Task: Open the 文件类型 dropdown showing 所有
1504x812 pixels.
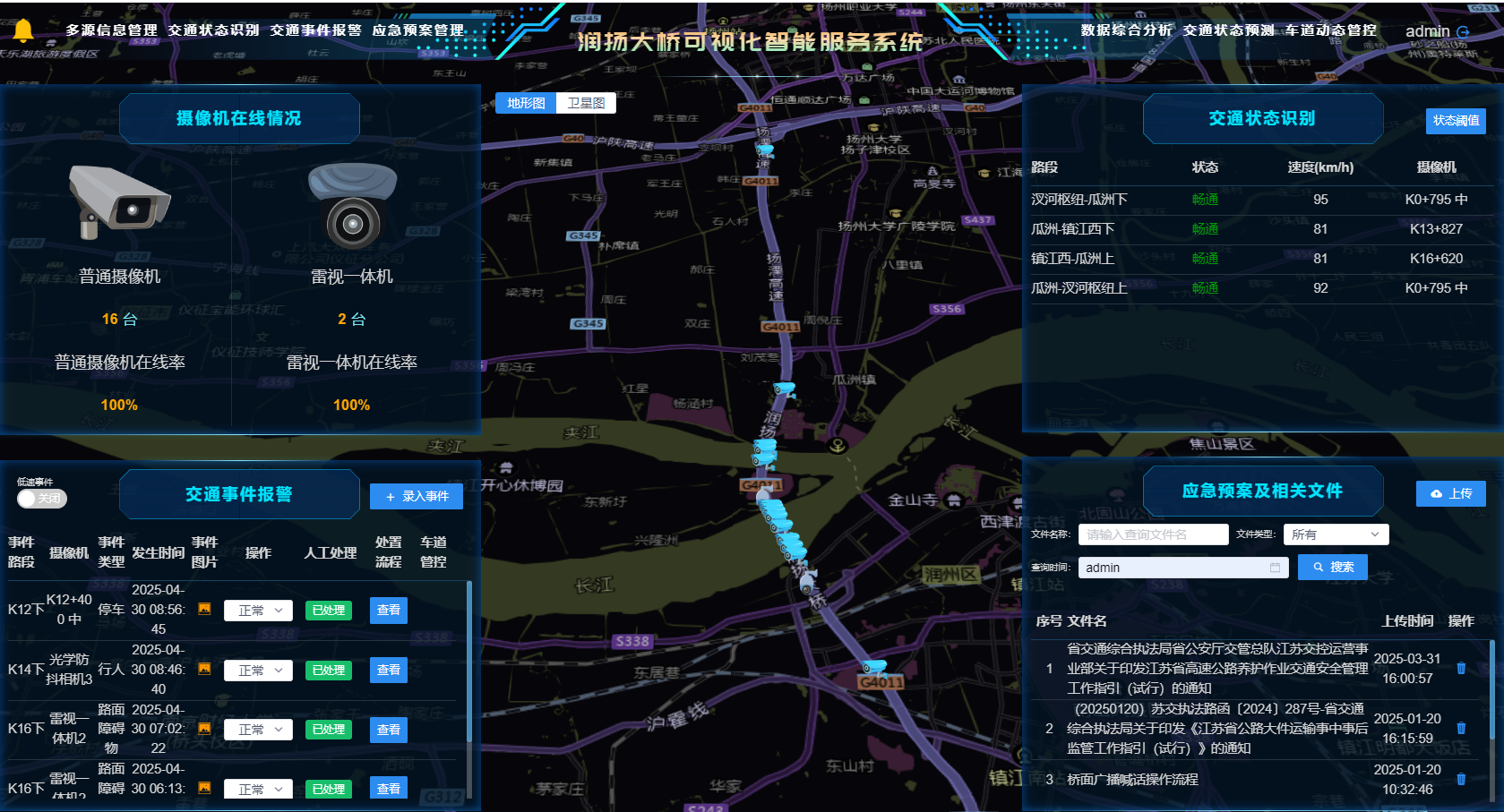Action: tap(1336, 534)
